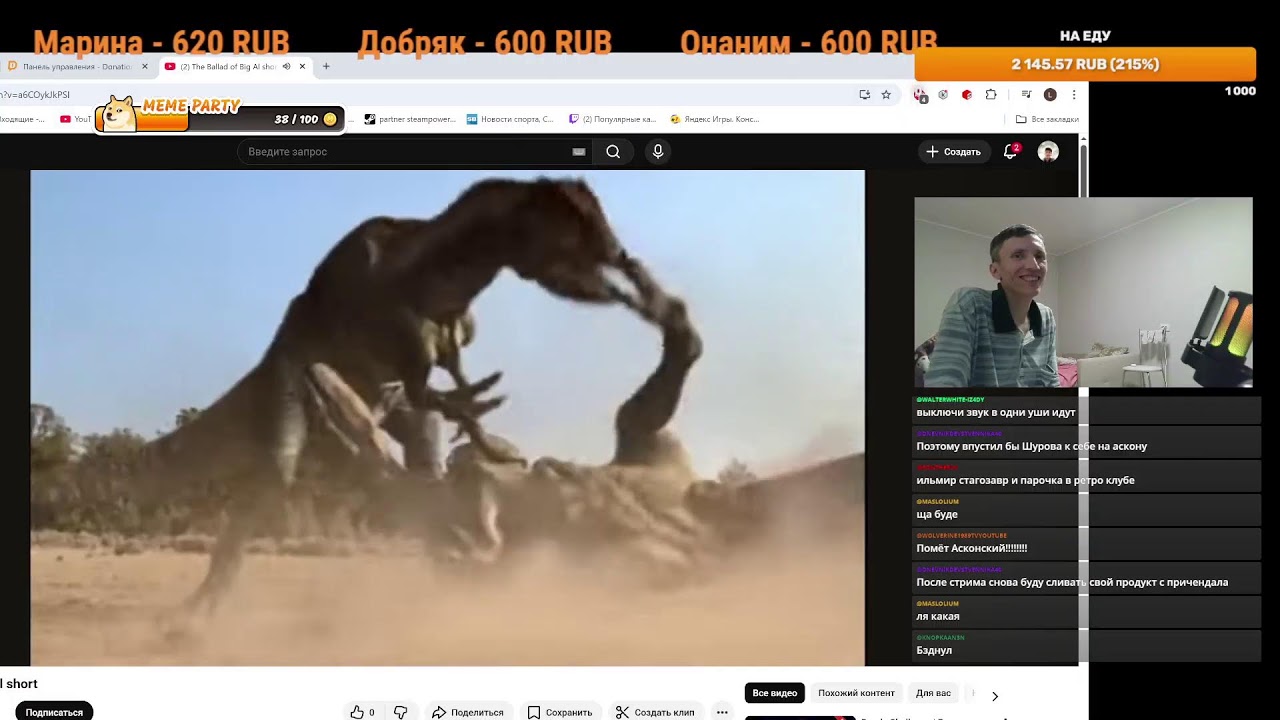Click chat message 'ля какая'
The height and width of the screenshot is (720, 1280).
(938, 616)
